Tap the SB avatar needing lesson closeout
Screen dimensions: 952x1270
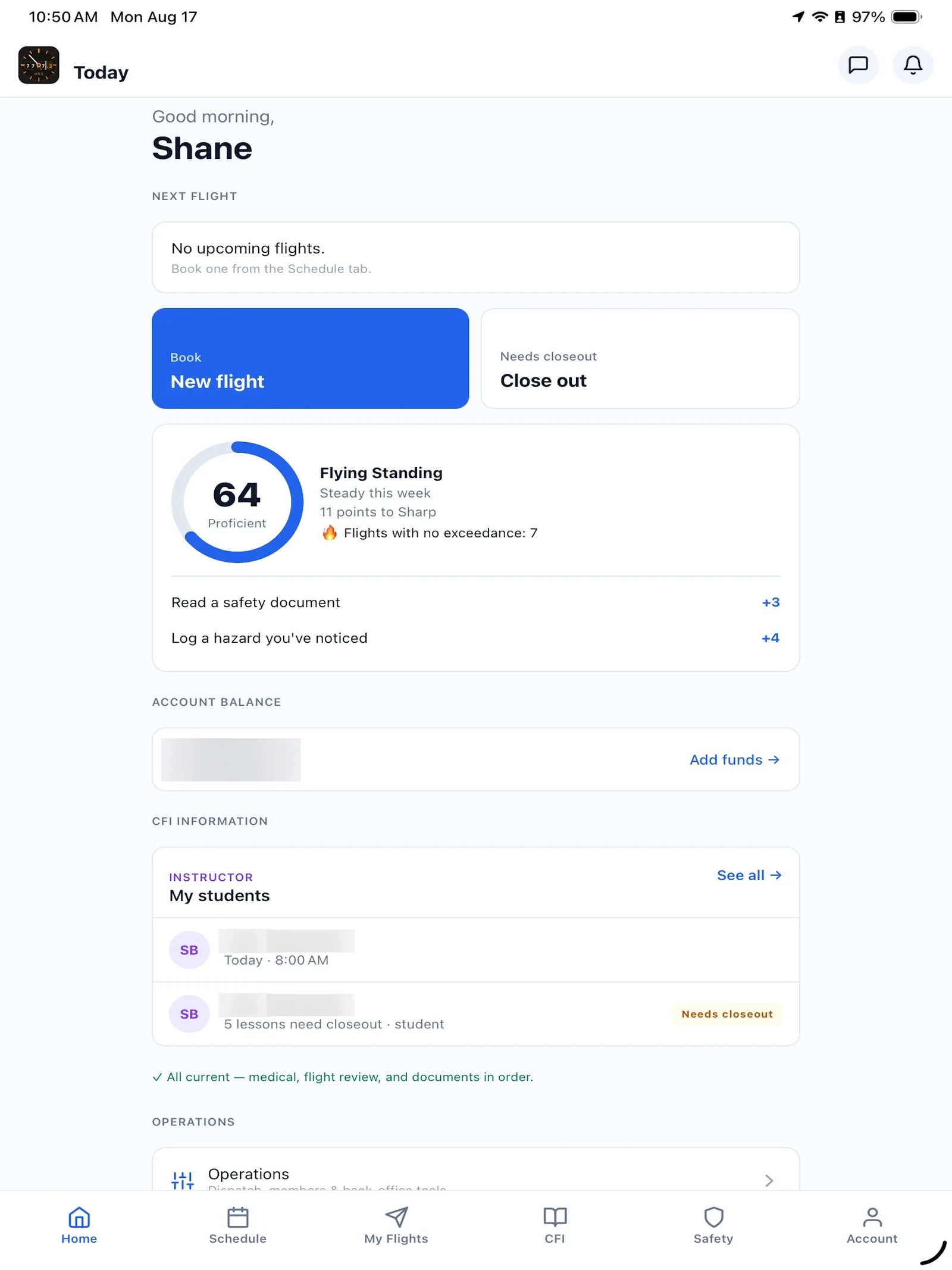pyautogui.click(x=189, y=1014)
